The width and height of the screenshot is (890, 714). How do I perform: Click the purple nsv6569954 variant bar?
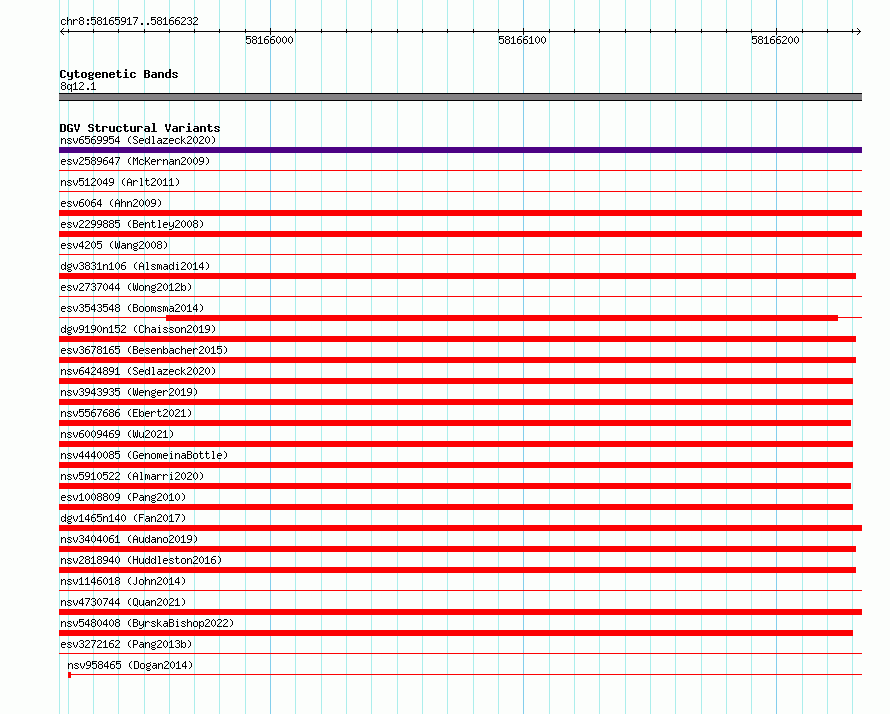(x=460, y=150)
